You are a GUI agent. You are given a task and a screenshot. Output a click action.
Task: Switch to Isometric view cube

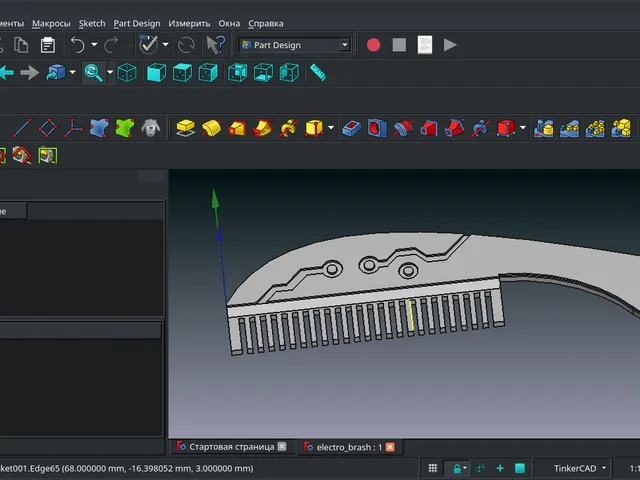point(127,73)
